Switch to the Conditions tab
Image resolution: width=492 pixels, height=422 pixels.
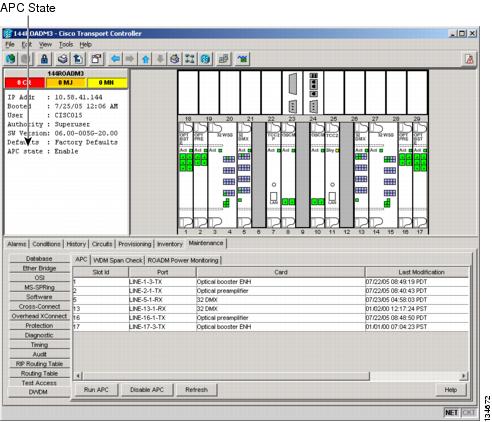(46, 244)
